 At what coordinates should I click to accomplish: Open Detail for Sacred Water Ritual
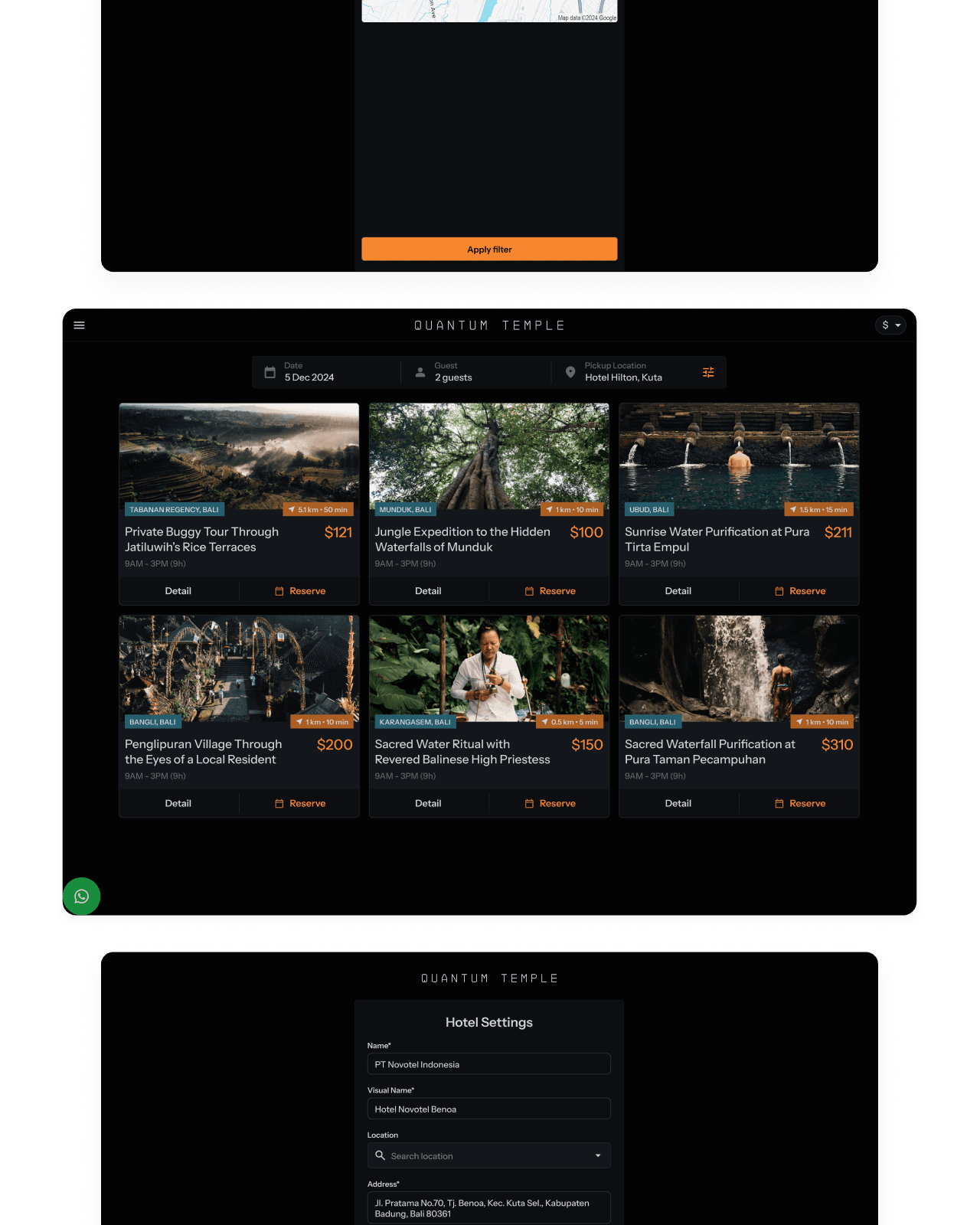pos(428,803)
